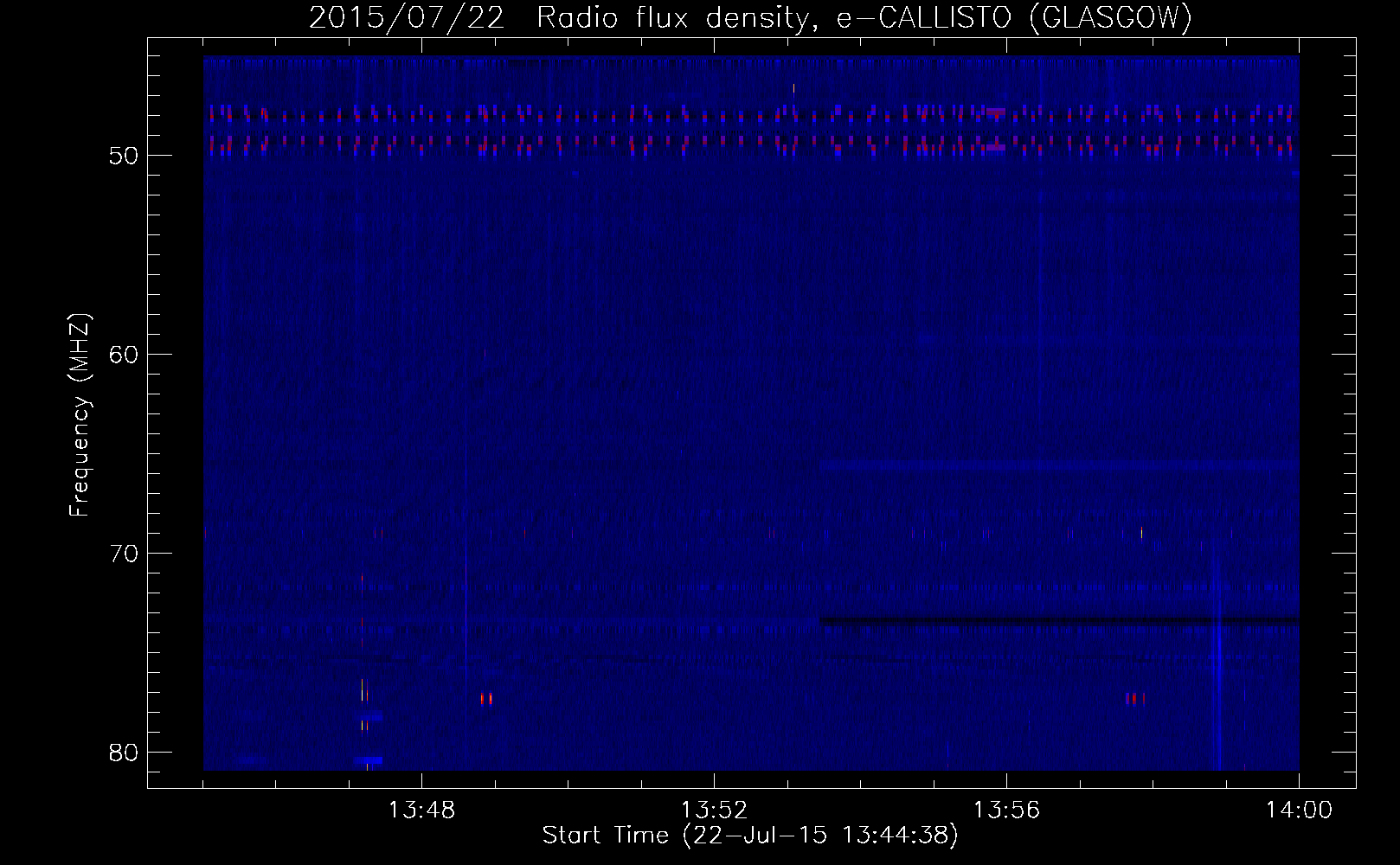Select the "Start Time (22-Jul-15 13:44:38)" axis label
This screenshot has height=865, width=1400.
pos(750,836)
